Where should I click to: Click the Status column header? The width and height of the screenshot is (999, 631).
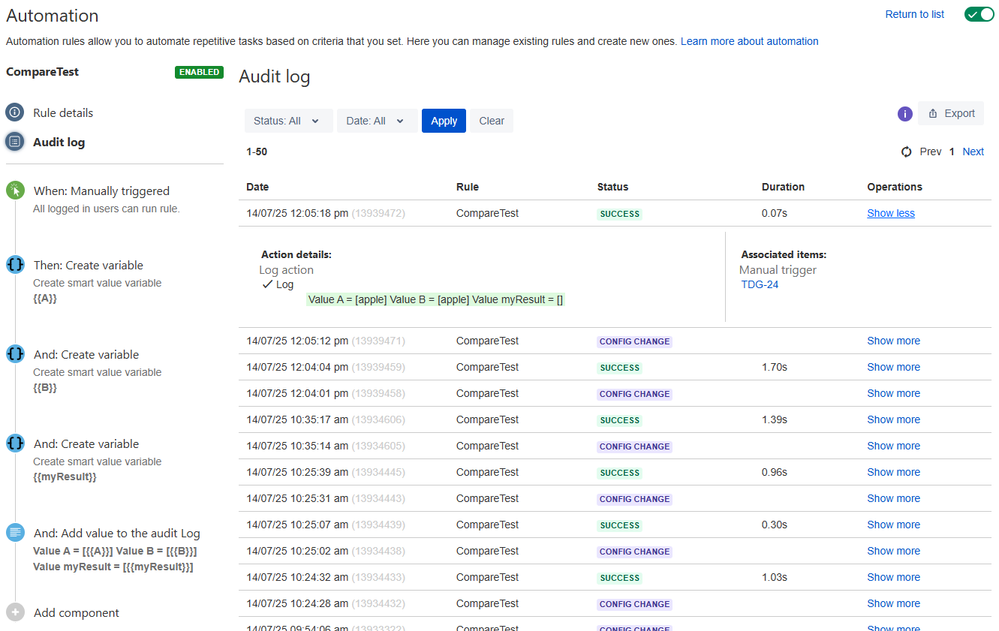coord(612,187)
